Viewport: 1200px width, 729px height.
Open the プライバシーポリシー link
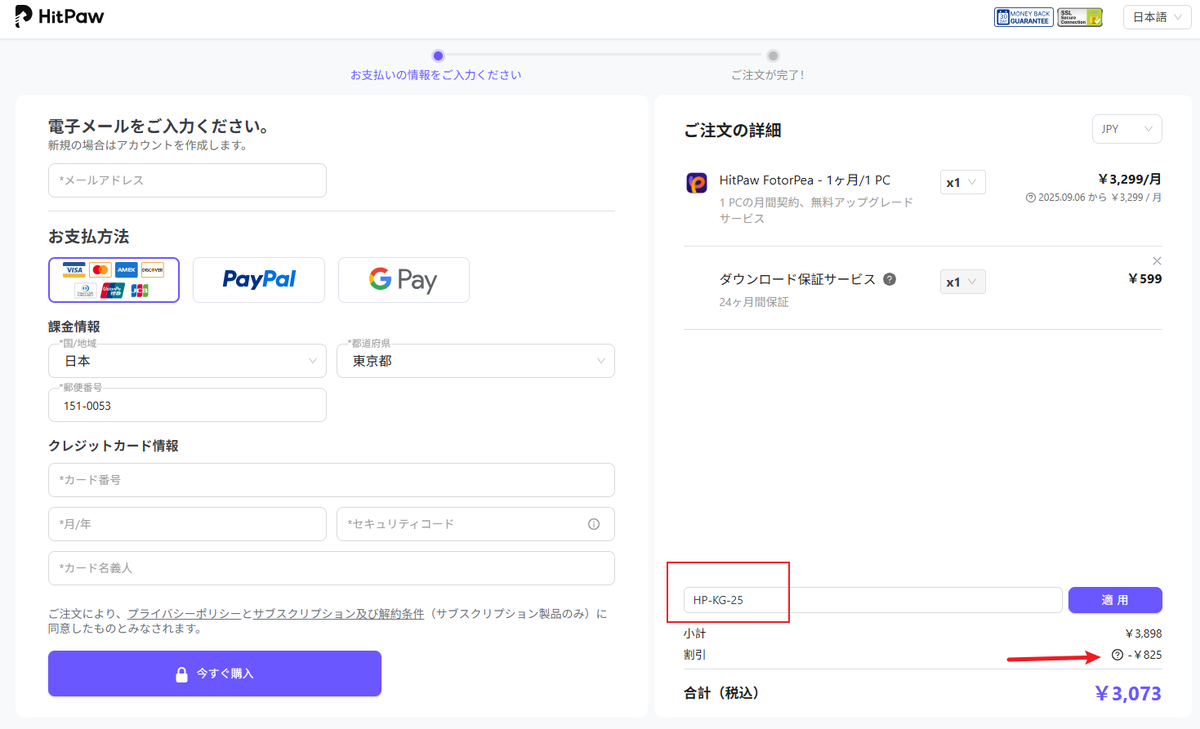coord(184,613)
